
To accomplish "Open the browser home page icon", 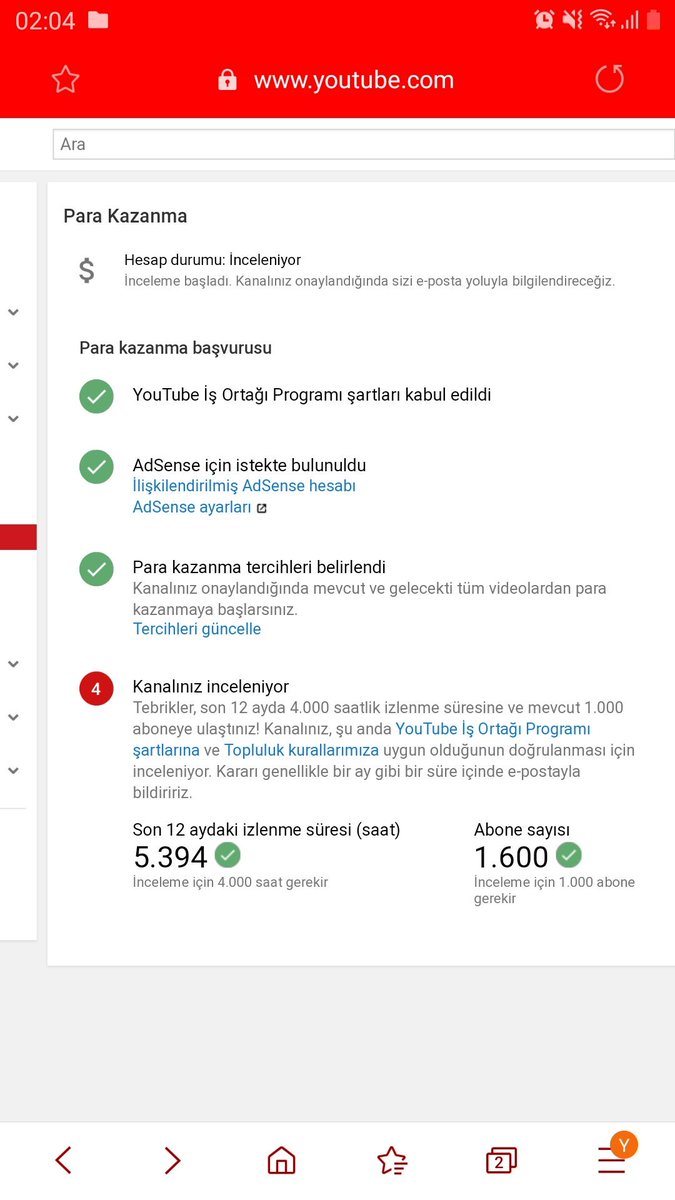I will tap(282, 1160).
